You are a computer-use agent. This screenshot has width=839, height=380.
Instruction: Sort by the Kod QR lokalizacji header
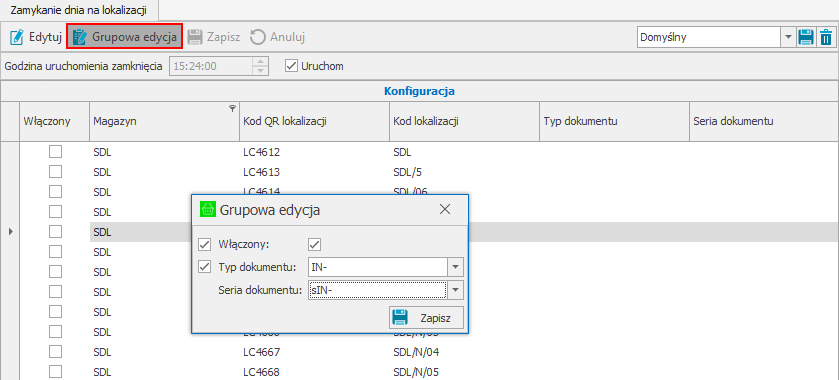[x=314, y=121]
